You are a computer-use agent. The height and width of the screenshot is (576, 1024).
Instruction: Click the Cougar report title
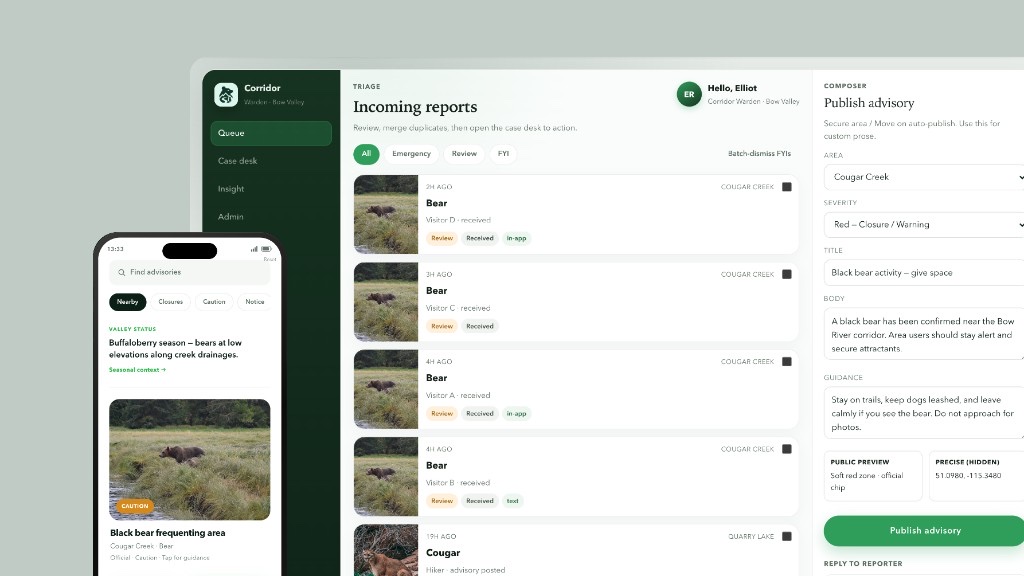pos(443,553)
